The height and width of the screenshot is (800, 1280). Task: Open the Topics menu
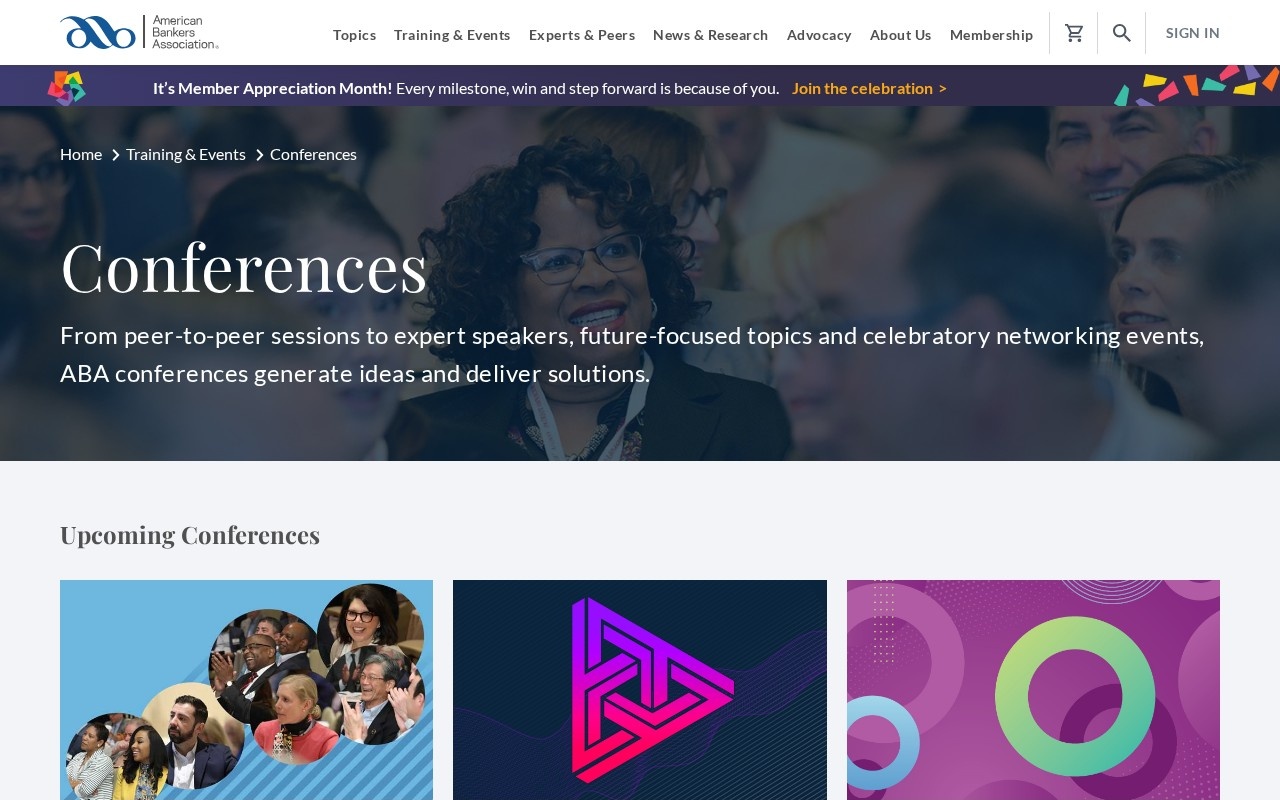pos(354,35)
